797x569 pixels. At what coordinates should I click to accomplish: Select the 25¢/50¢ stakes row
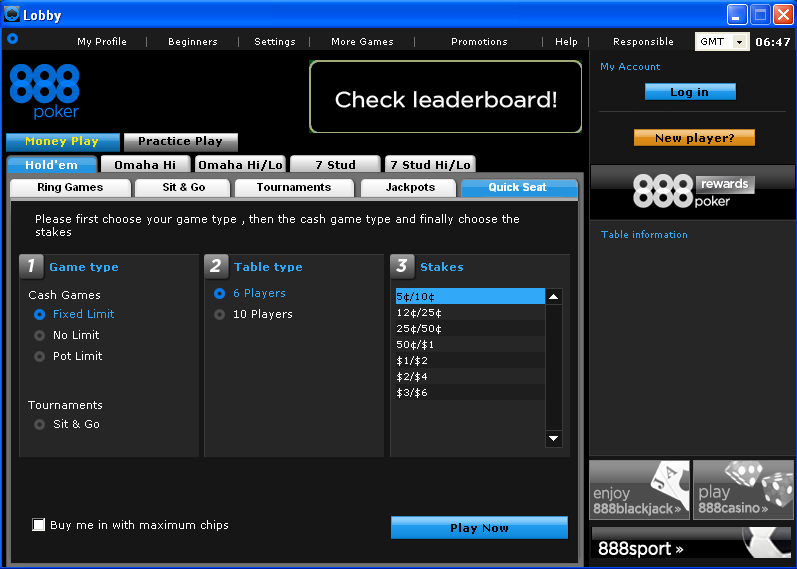[470, 328]
